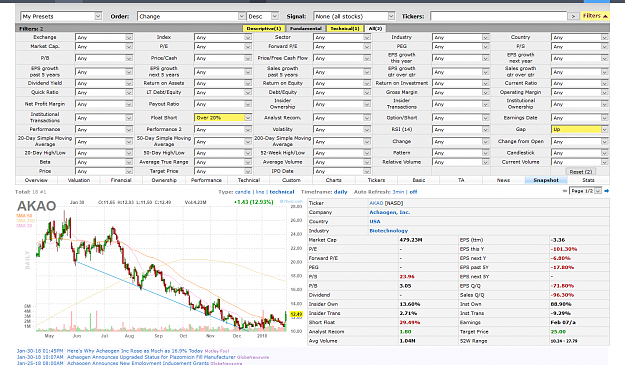
Task: Open the Page 1/2 selector
Action: click(x=586, y=191)
